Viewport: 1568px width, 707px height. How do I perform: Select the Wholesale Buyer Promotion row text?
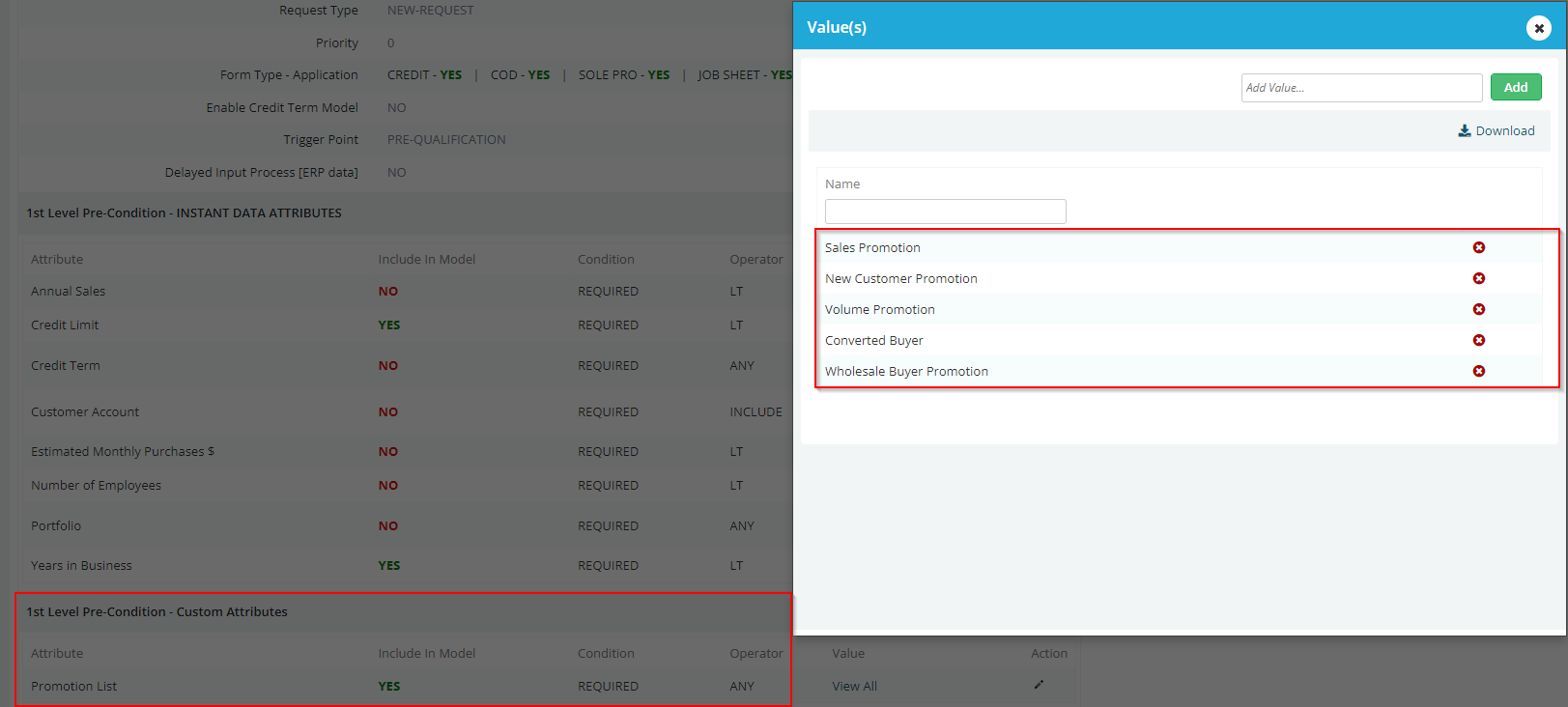coord(906,371)
